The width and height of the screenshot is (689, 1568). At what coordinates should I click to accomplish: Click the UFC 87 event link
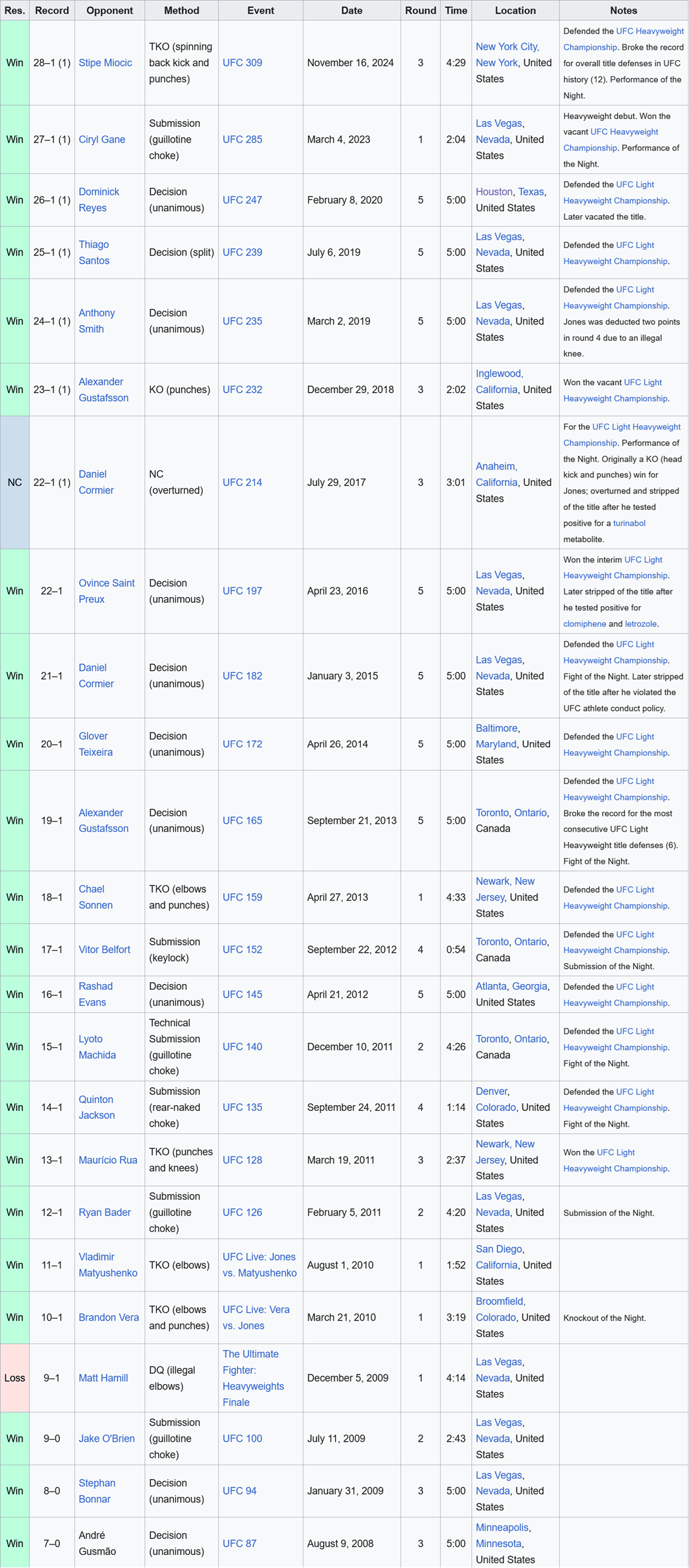point(240,1543)
